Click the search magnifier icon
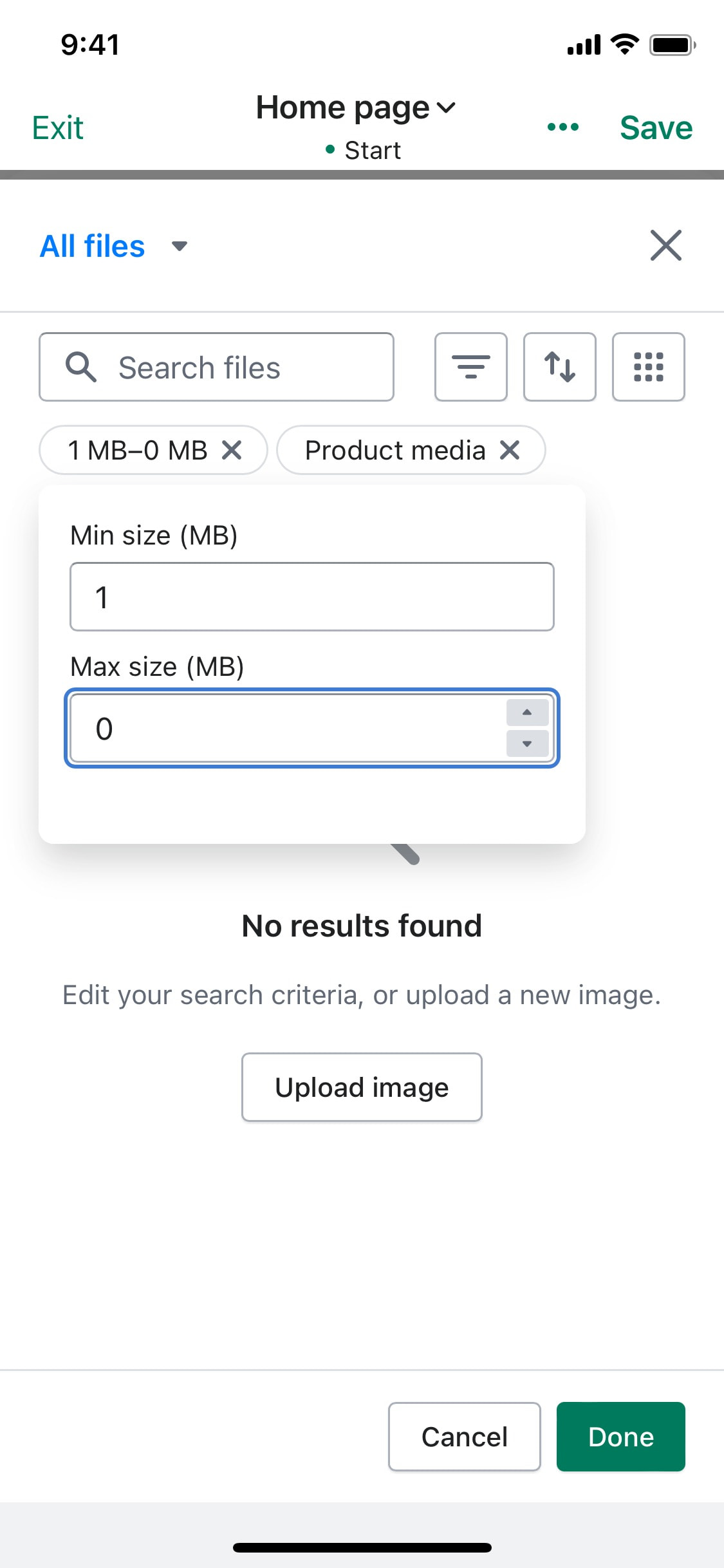Viewport: 724px width, 1568px height. [81, 368]
